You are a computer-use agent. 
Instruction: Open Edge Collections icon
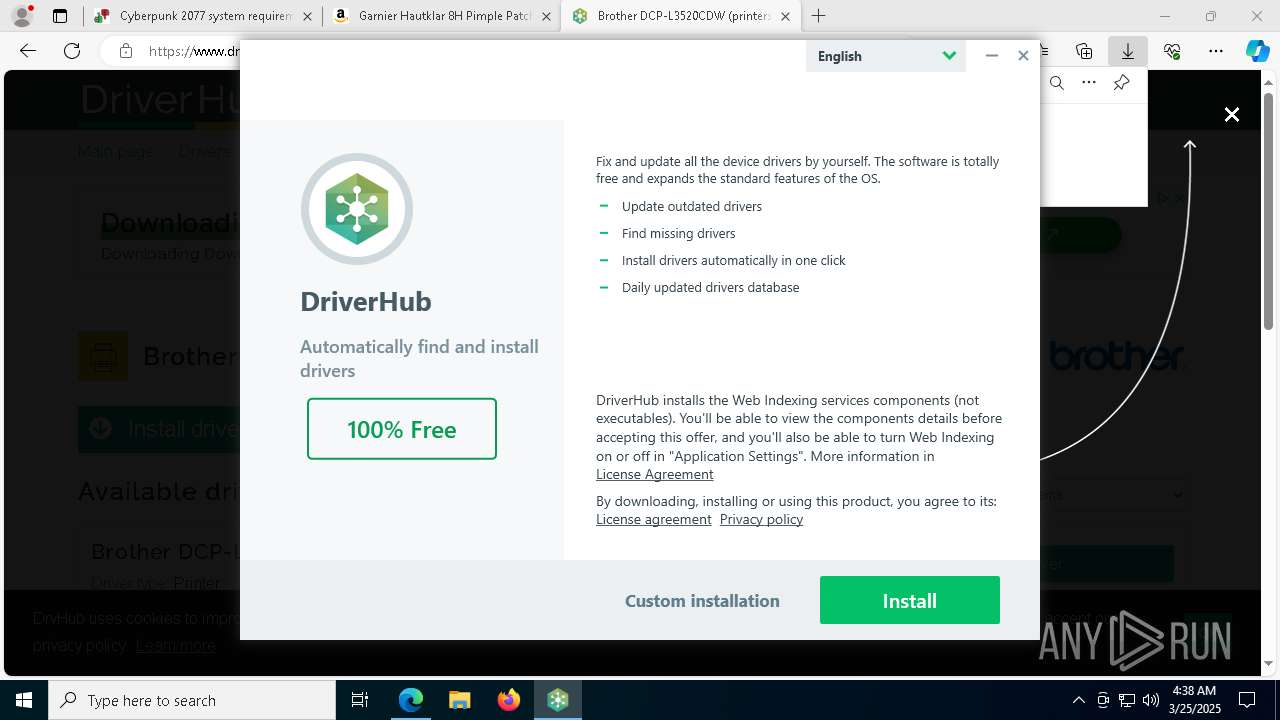pos(1084,51)
